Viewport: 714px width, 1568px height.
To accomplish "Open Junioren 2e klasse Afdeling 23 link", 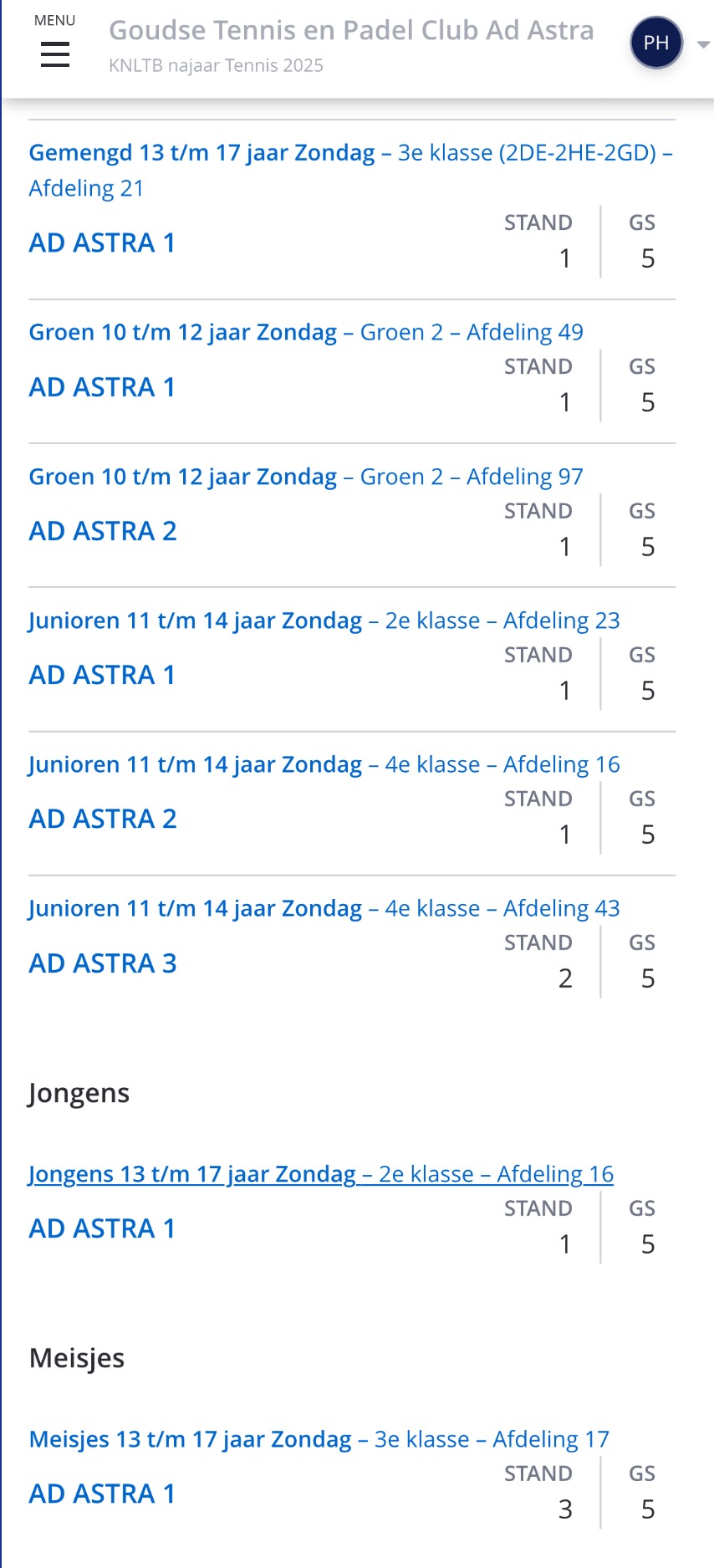I will (x=324, y=621).
